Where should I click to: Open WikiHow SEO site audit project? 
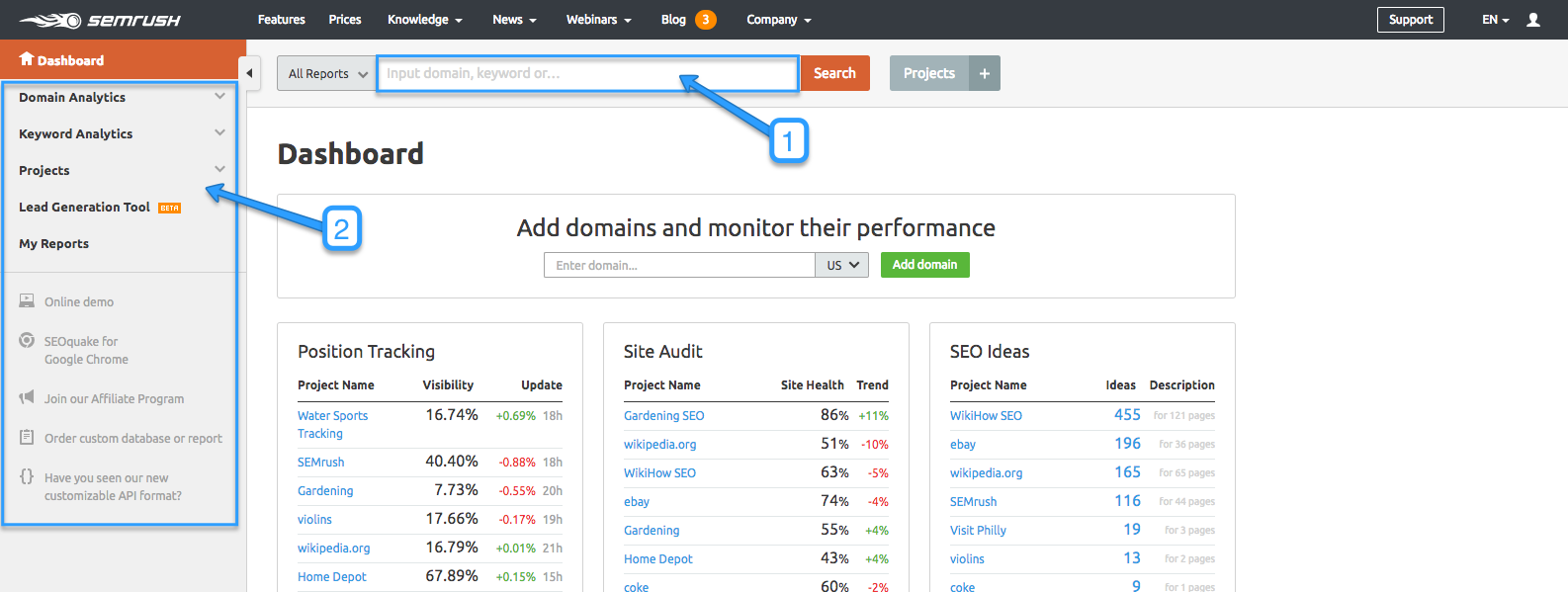click(x=659, y=472)
